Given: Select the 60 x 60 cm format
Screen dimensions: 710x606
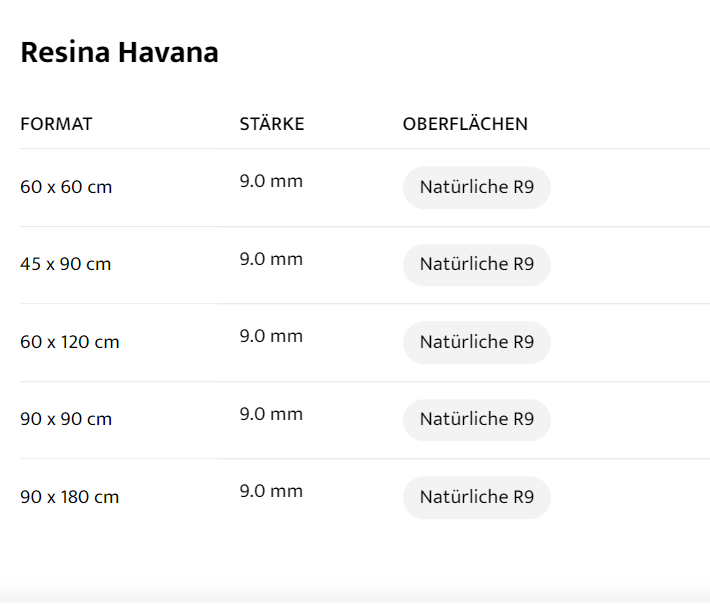Looking at the screenshot, I should click(66, 187).
